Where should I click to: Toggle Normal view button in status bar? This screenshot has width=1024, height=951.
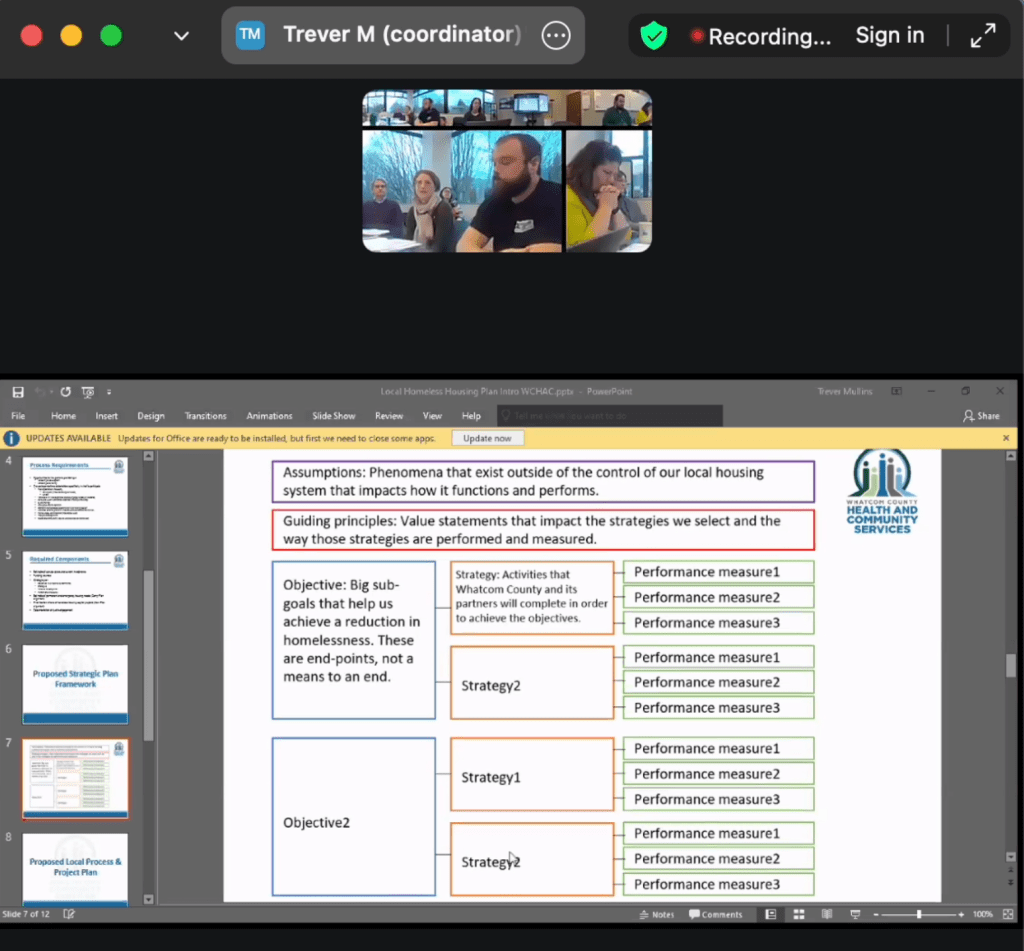pyautogui.click(x=771, y=914)
